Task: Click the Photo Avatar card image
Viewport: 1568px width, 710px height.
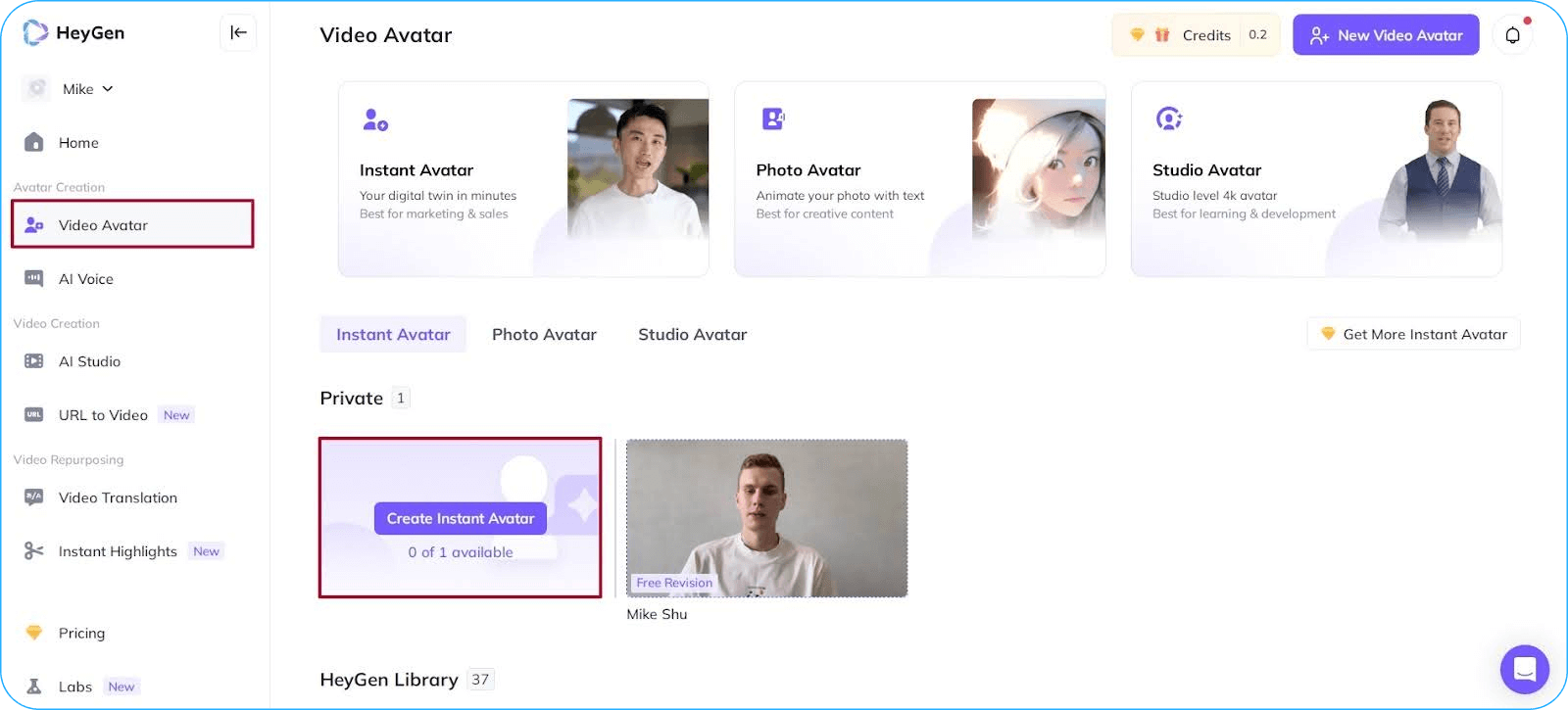Action: (x=1039, y=168)
